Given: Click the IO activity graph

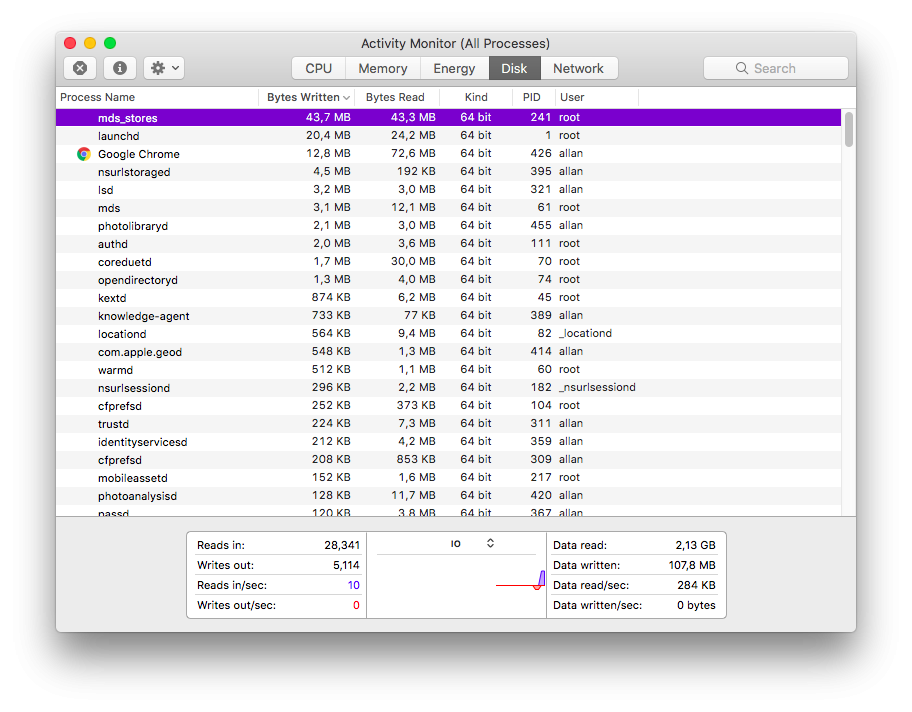Looking at the screenshot, I should 457,585.
